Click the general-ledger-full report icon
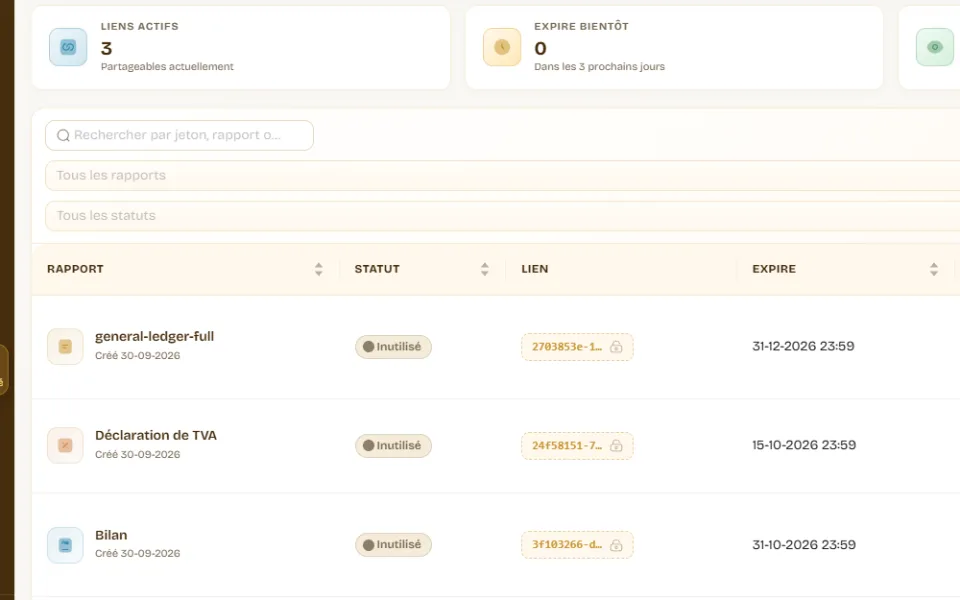This screenshot has height=600, width=960. click(x=65, y=347)
